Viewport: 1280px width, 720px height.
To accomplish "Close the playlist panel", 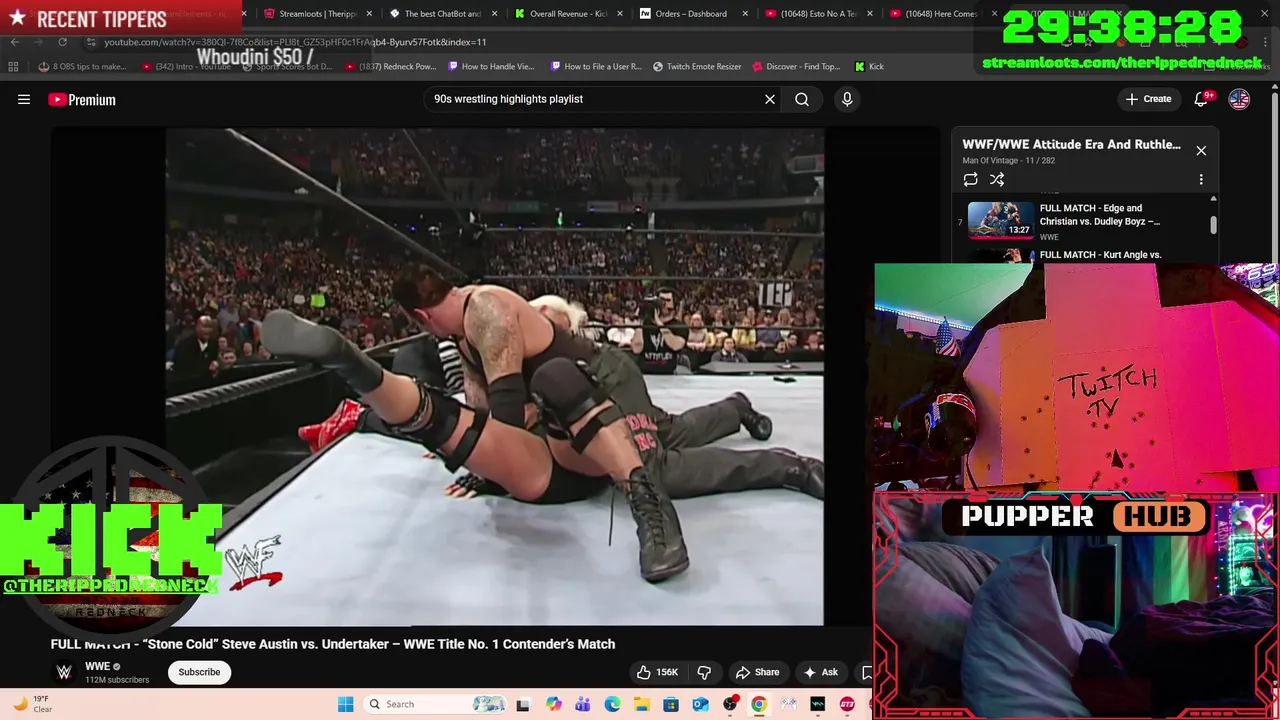I will pyautogui.click(x=1201, y=150).
